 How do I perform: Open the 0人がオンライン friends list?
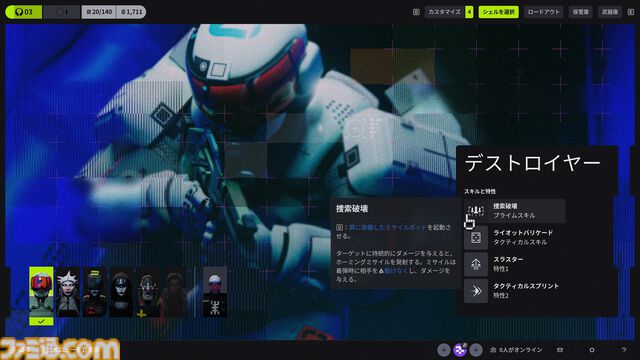516,350
